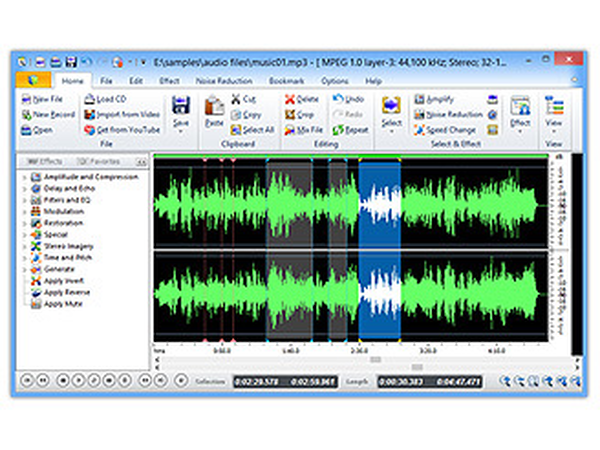Switch to the Effects panel tab
Screen dimensions: 600x450
[46, 161]
